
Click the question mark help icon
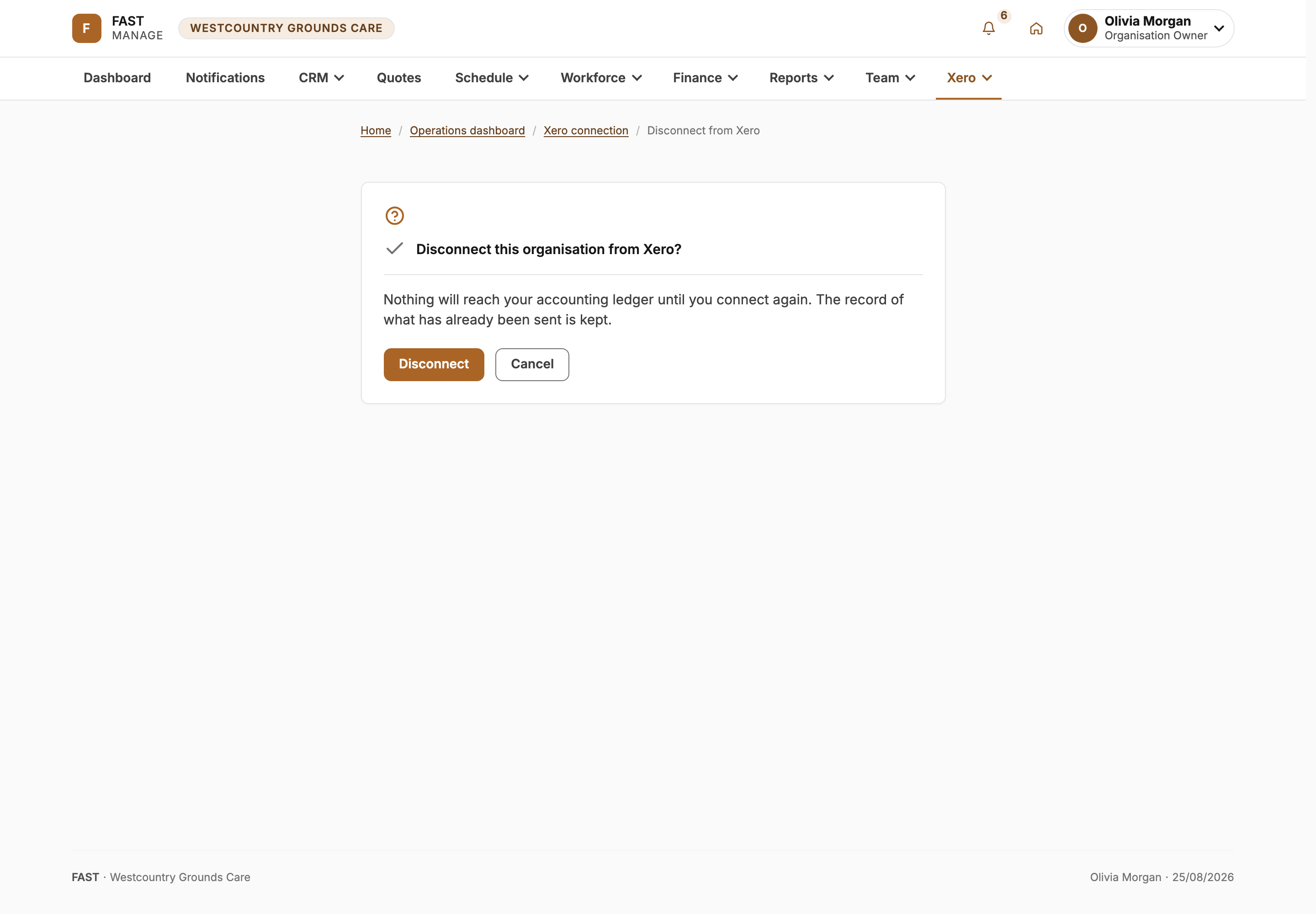click(394, 216)
